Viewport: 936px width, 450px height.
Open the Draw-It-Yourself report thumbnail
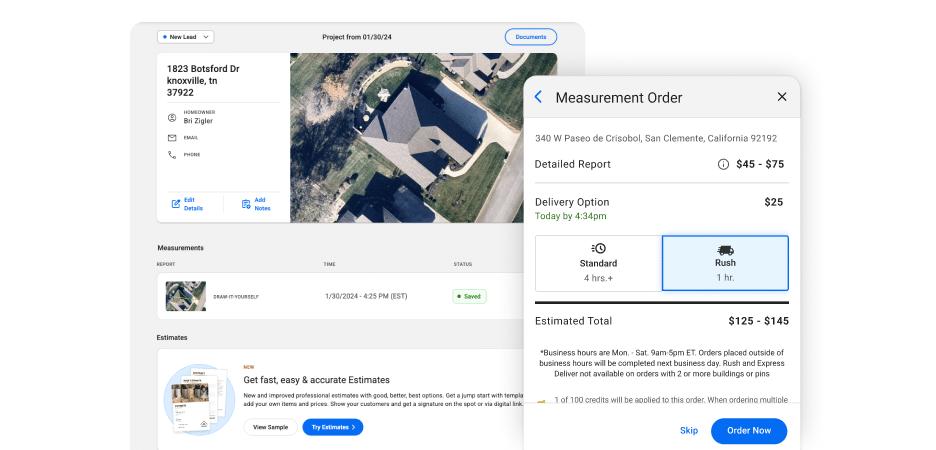(186, 296)
